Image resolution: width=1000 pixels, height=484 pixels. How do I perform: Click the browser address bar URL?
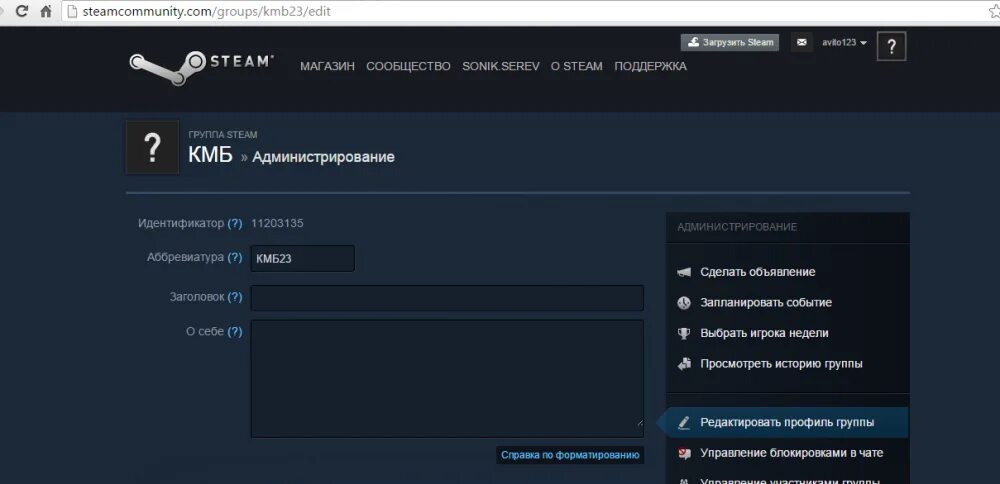[207, 11]
